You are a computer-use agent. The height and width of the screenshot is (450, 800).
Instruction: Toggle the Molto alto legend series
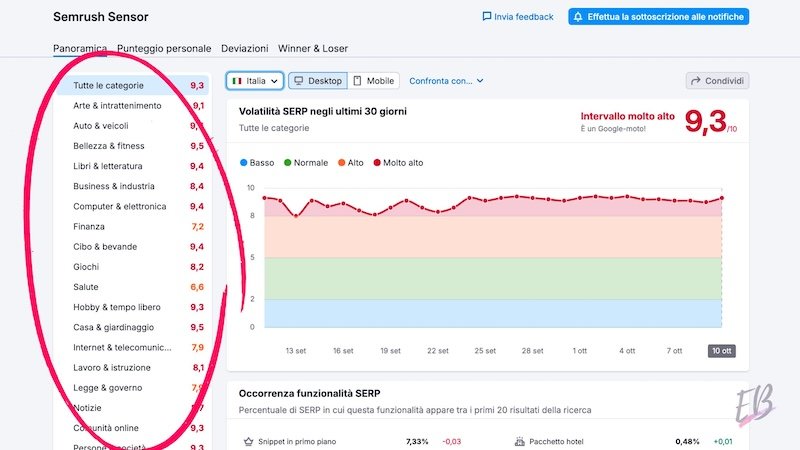pyautogui.click(x=398, y=163)
